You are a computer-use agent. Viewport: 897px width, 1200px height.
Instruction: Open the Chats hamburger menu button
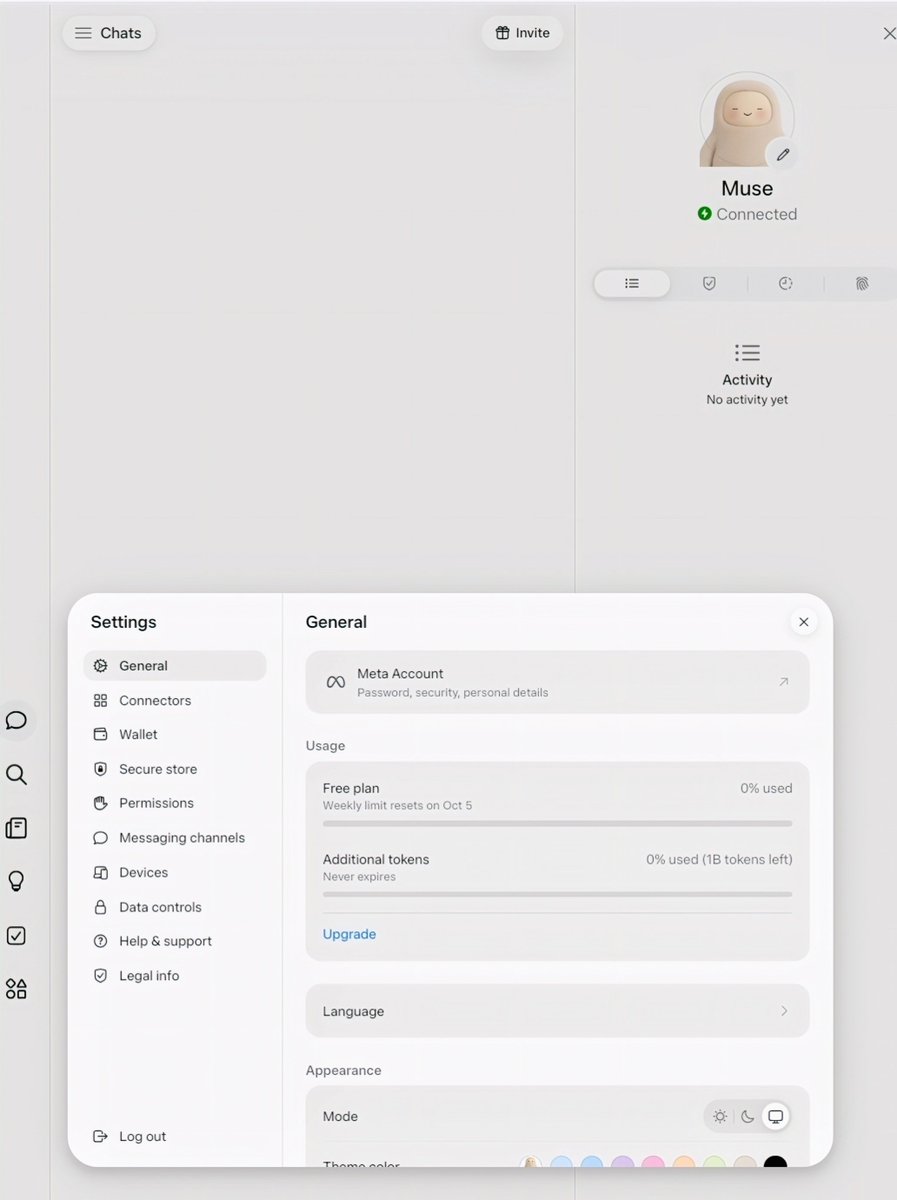(109, 33)
